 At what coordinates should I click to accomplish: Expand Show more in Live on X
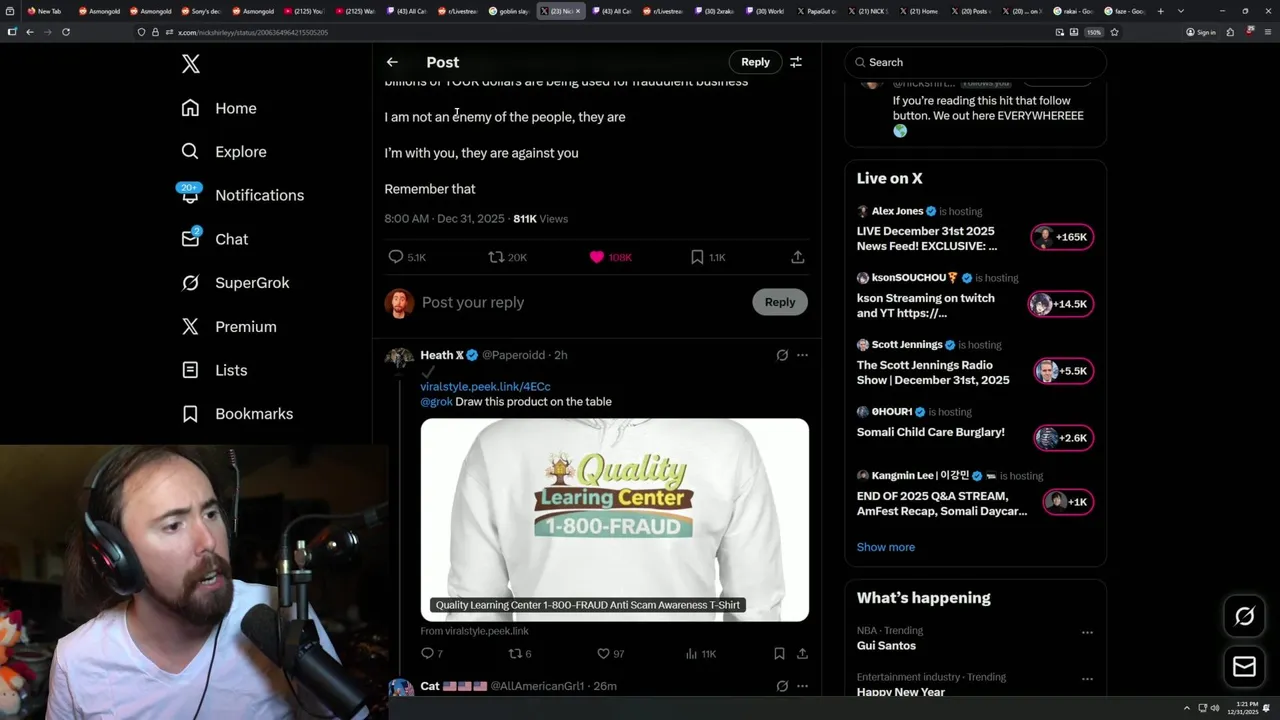(885, 547)
